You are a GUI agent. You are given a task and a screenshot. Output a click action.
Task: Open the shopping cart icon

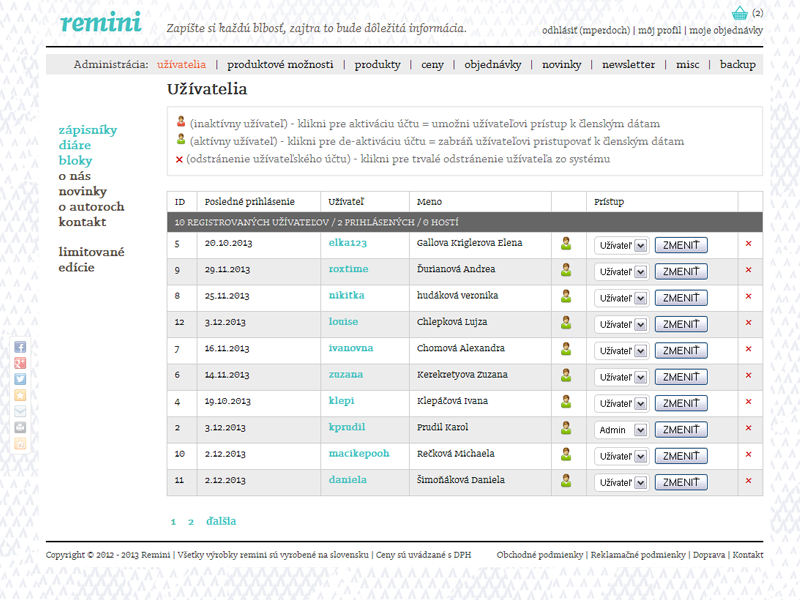coord(740,13)
